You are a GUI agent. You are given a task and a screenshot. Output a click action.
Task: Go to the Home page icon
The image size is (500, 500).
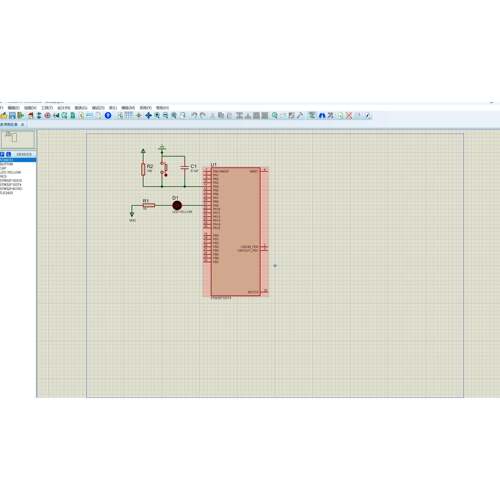[31, 116]
